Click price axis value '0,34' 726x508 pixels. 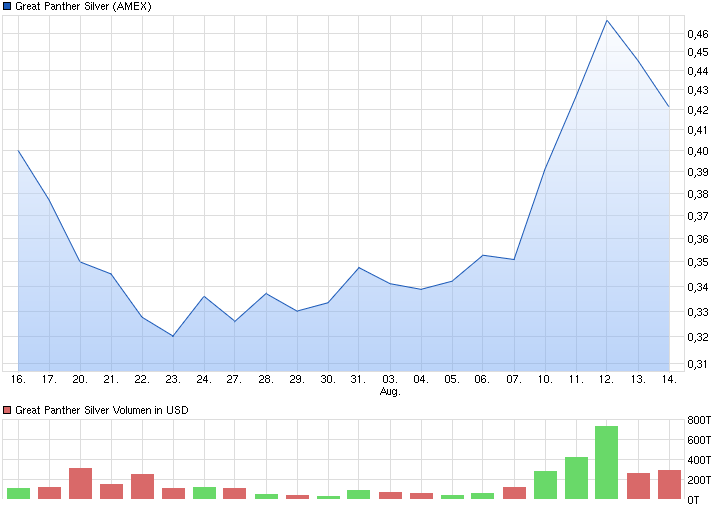(x=698, y=287)
